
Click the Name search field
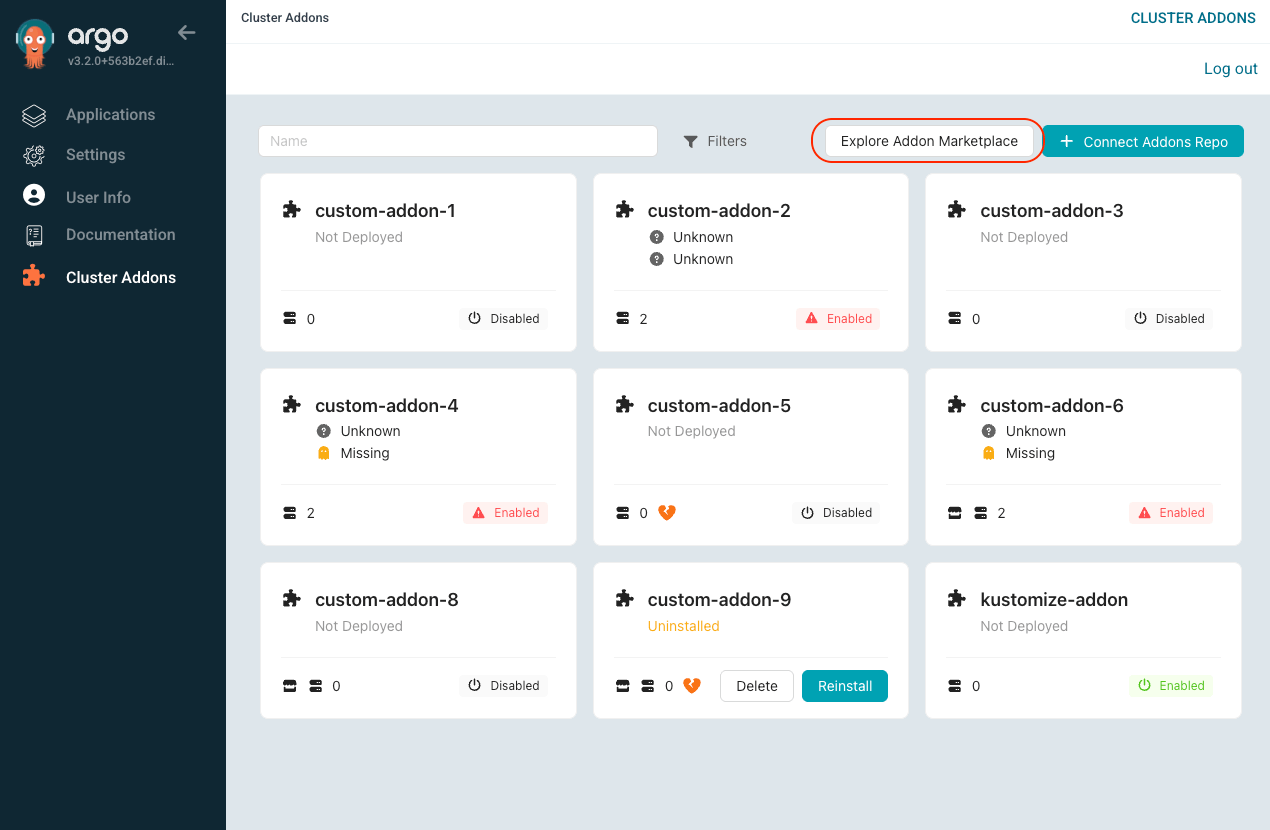(458, 141)
